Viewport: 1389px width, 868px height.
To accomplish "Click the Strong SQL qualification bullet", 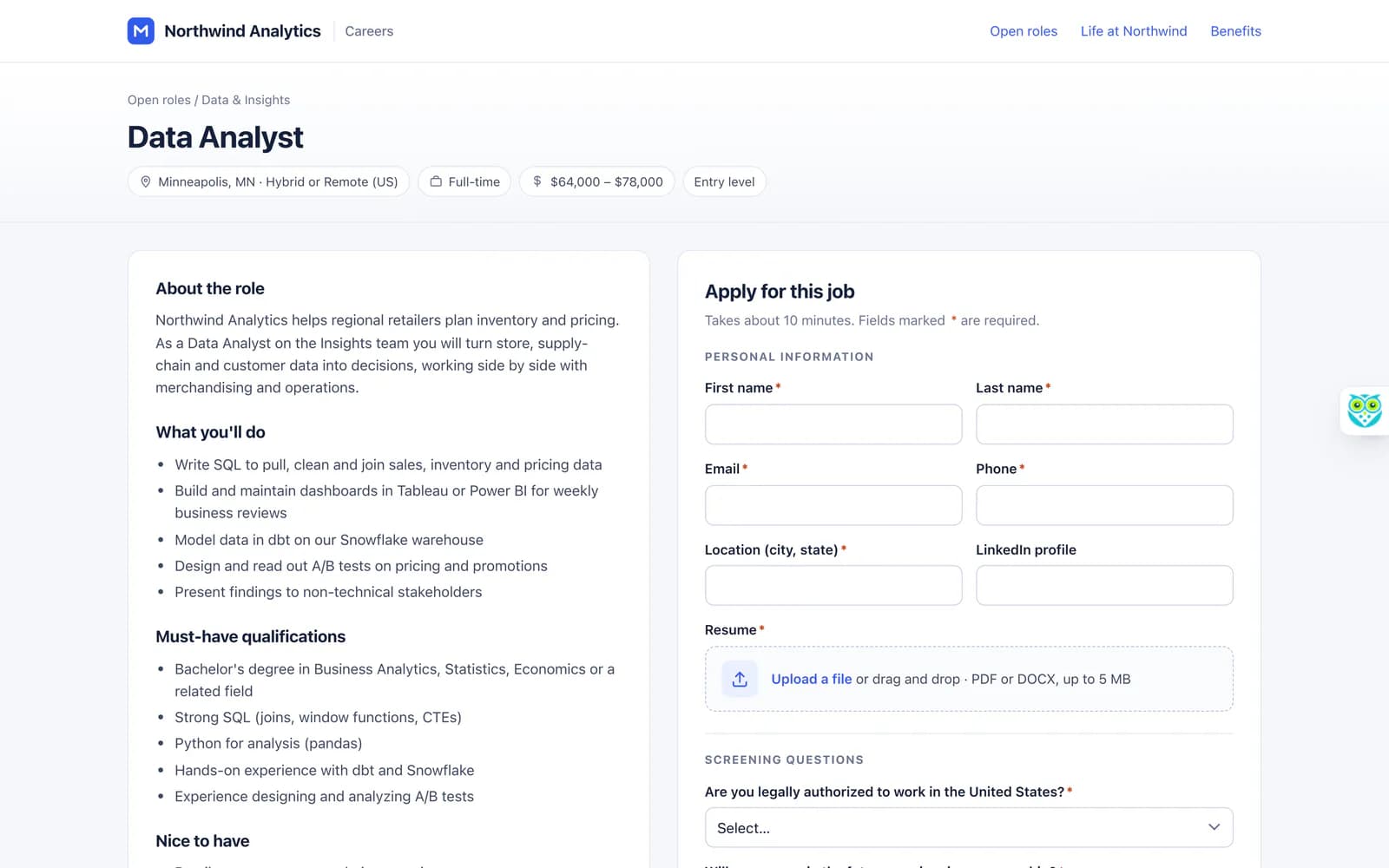I will [x=318, y=717].
